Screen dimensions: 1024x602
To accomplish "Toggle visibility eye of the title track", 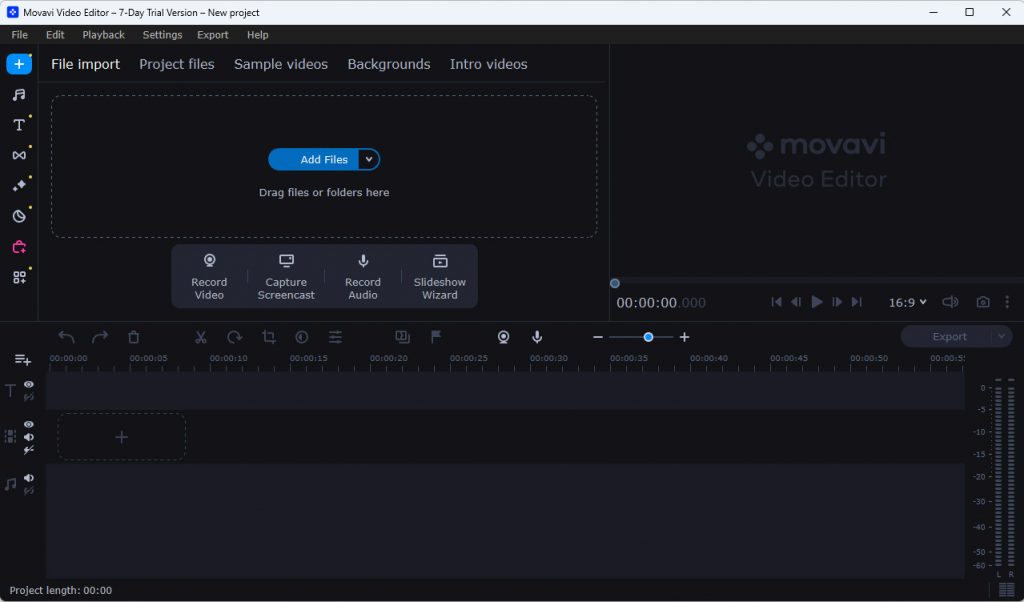I will tap(29, 385).
